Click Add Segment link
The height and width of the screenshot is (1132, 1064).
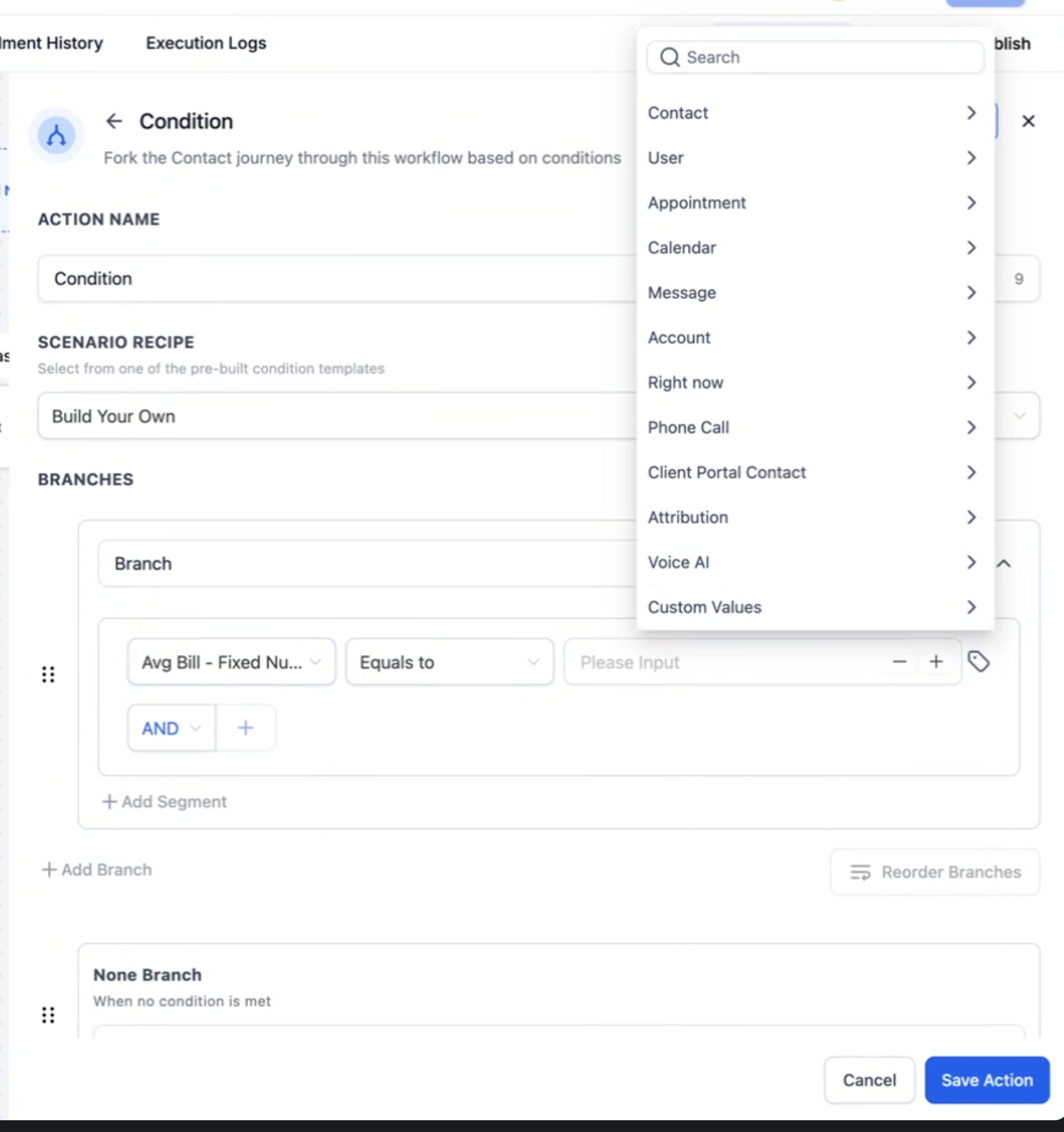pos(165,802)
